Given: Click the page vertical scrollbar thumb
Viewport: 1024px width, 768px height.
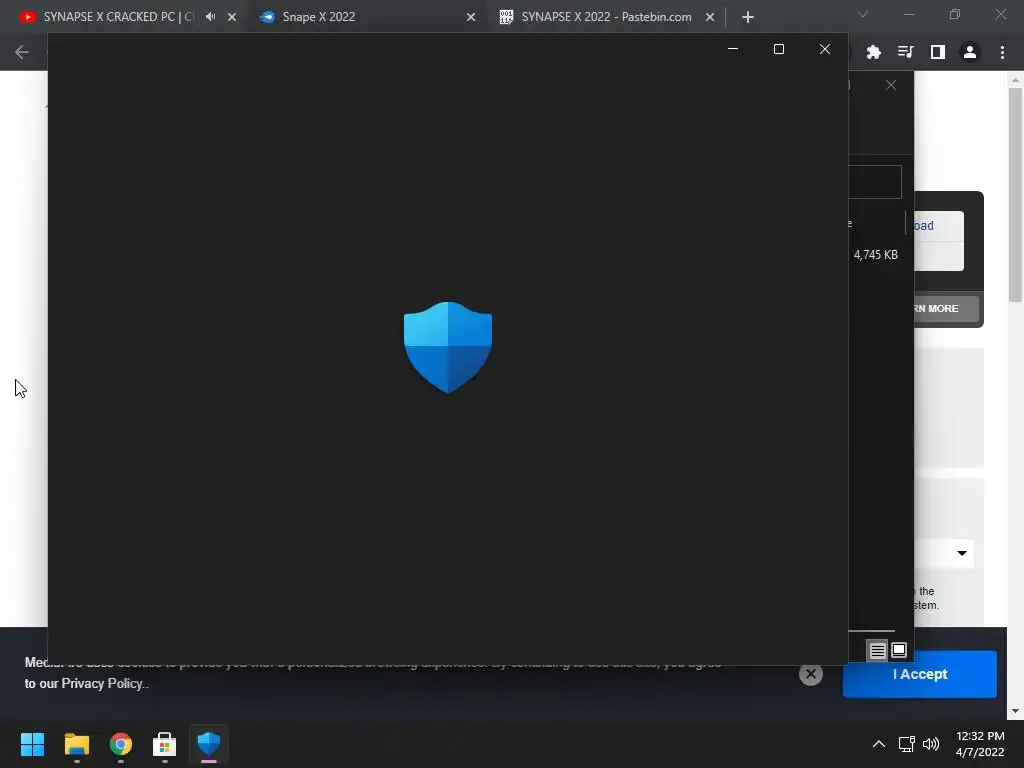Looking at the screenshot, I should [x=1015, y=194].
